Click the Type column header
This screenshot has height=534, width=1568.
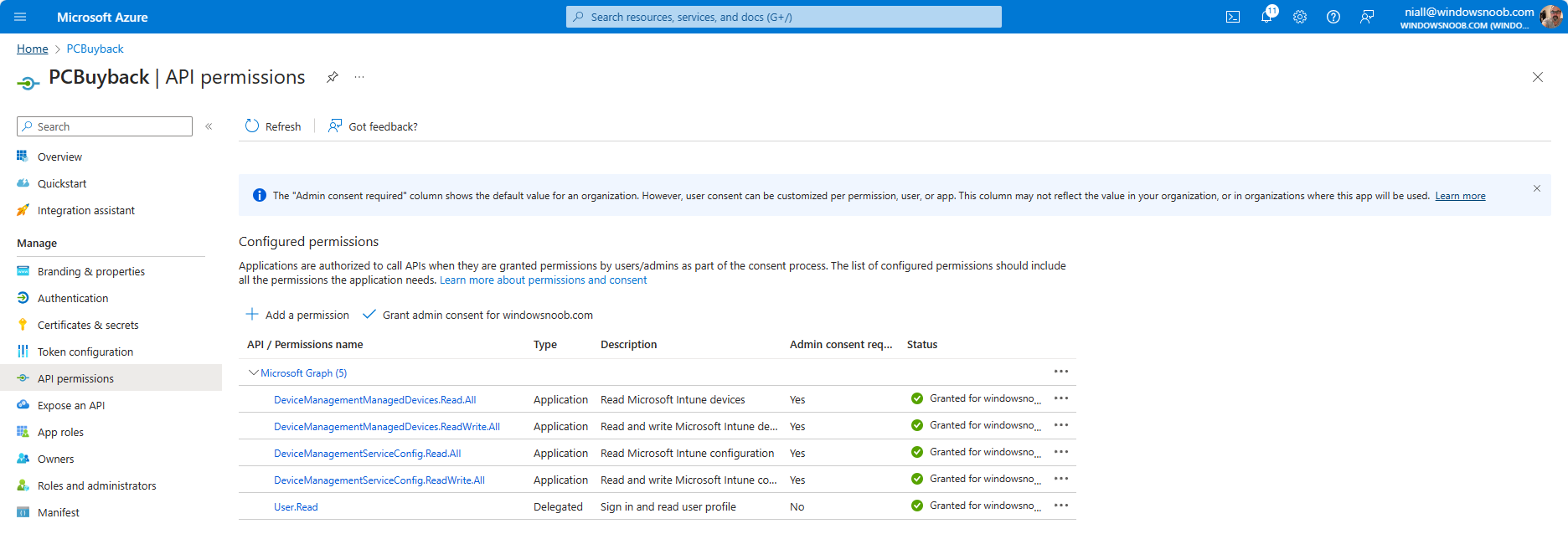[x=545, y=345]
